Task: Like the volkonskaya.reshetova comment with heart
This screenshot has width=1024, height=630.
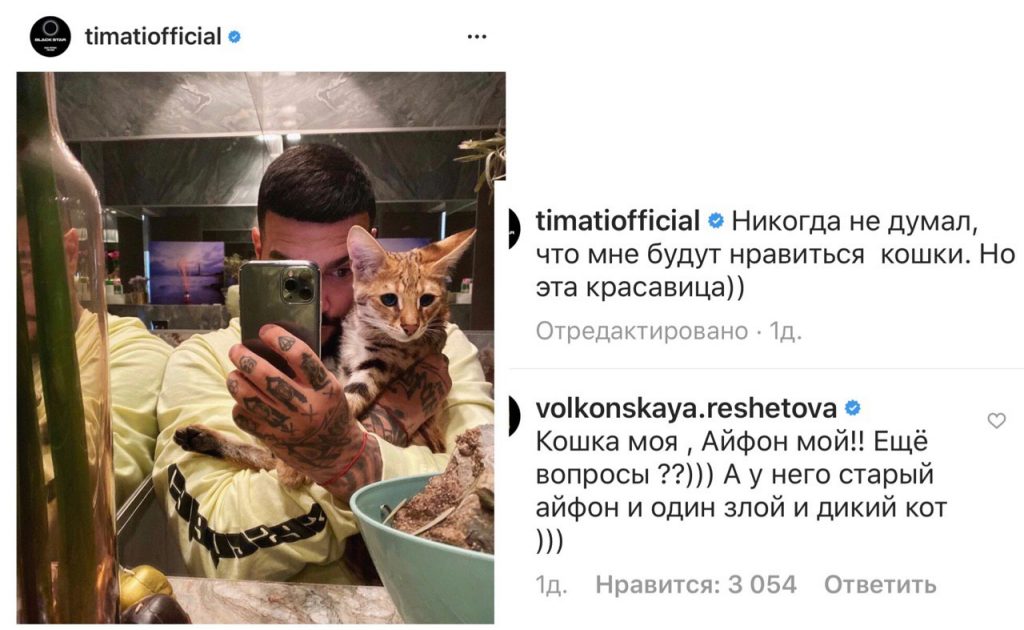Action: pyautogui.click(x=997, y=420)
